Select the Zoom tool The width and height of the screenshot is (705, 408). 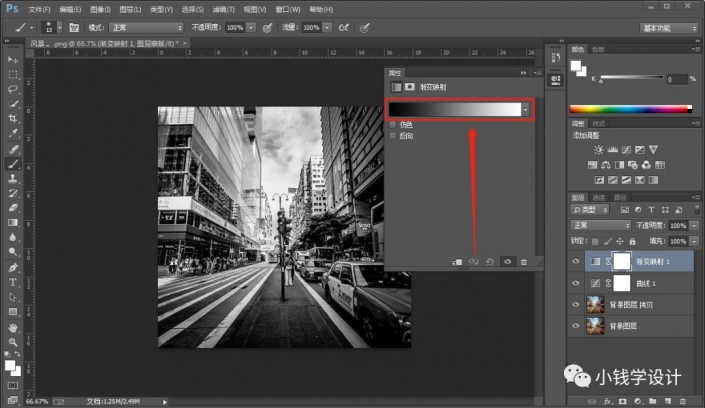[13, 342]
